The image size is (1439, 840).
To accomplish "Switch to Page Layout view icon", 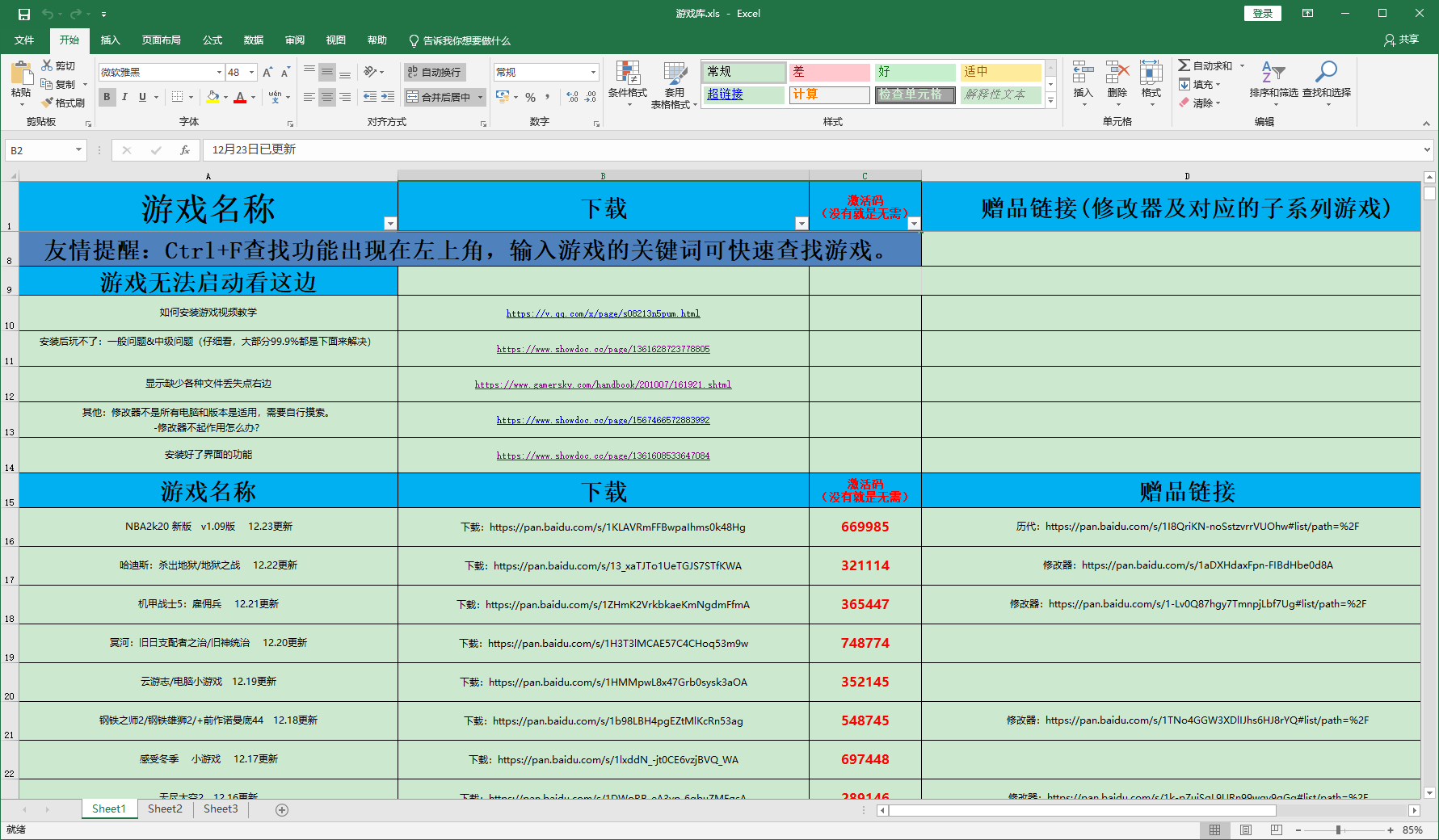I will click(1246, 829).
